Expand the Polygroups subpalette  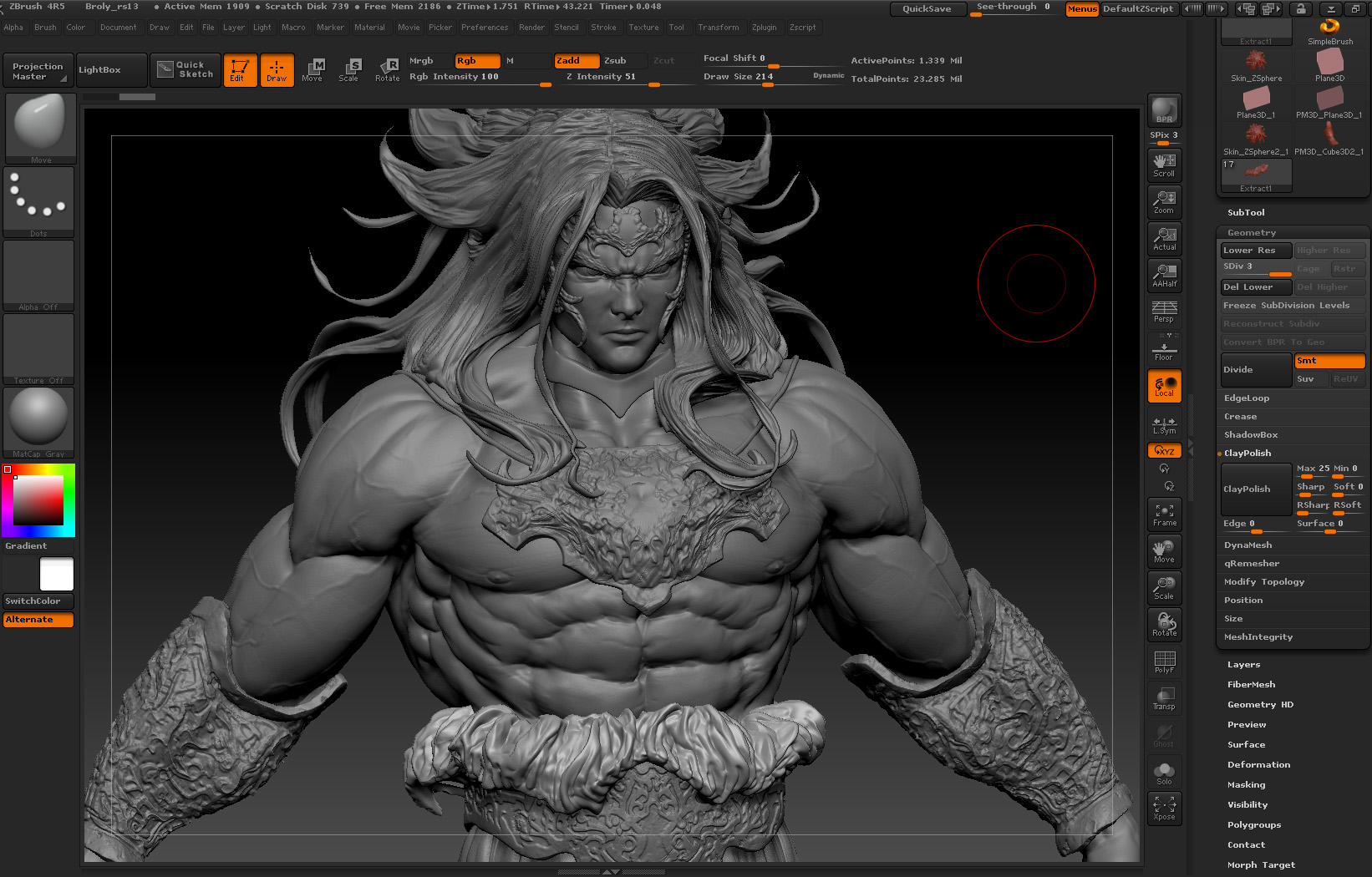(1253, 825)
